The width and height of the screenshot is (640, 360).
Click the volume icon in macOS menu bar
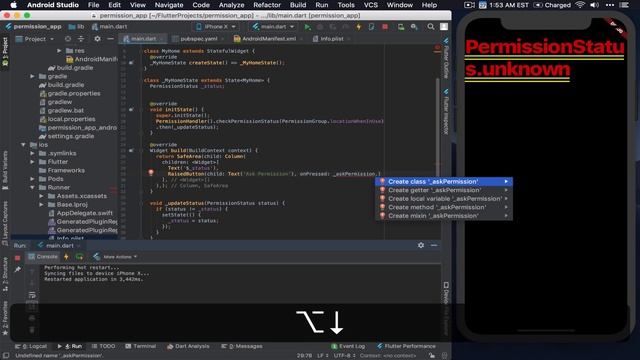click(x=595, y=5)
